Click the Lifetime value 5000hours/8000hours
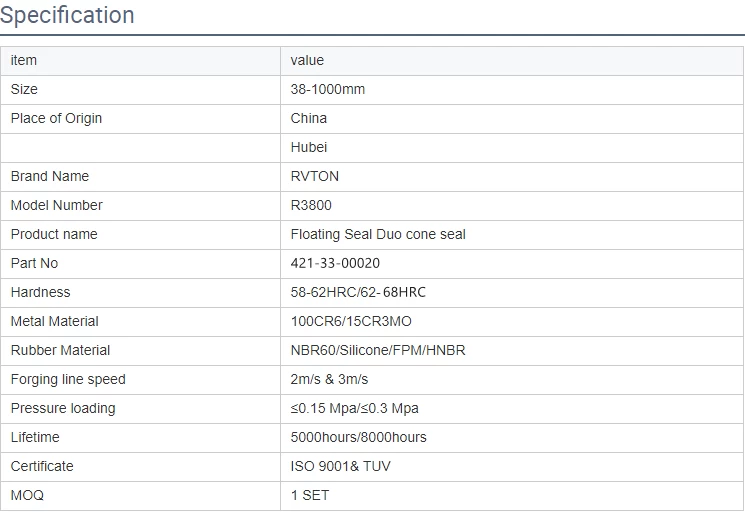Screen dimensions: 745x513 click(x=358, y=437)
